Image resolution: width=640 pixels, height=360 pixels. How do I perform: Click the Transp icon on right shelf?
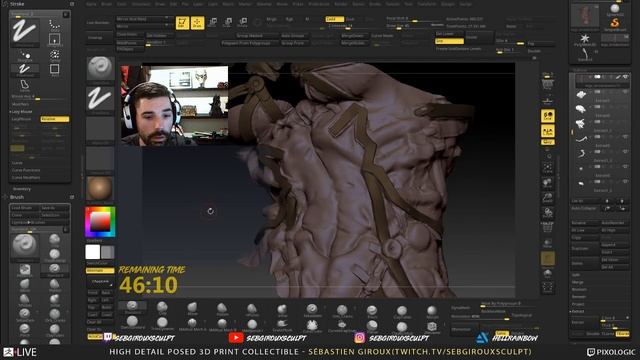click(547, 243)
